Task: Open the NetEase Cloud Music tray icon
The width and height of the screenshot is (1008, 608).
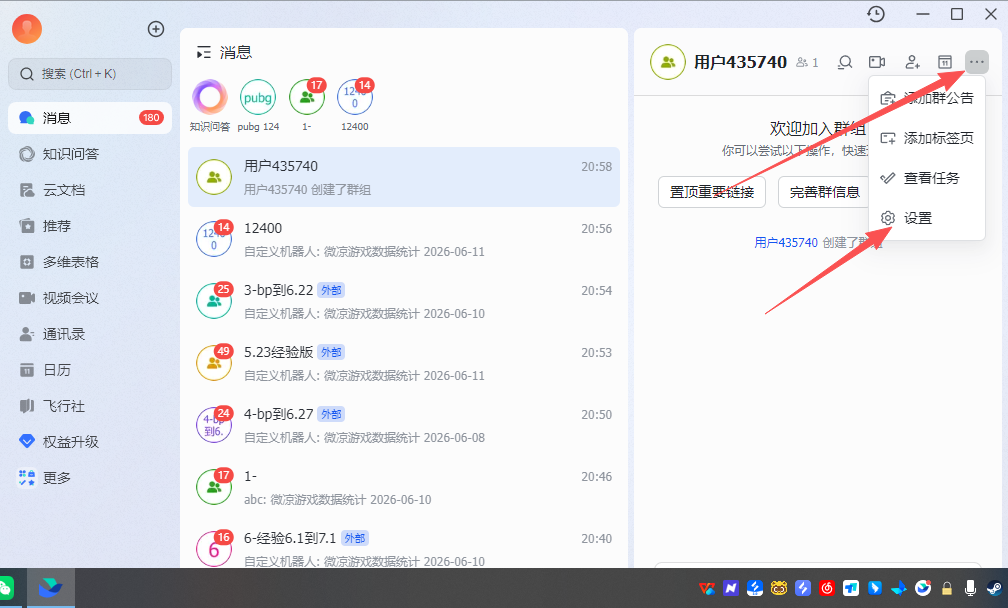Action: [827, 588]
